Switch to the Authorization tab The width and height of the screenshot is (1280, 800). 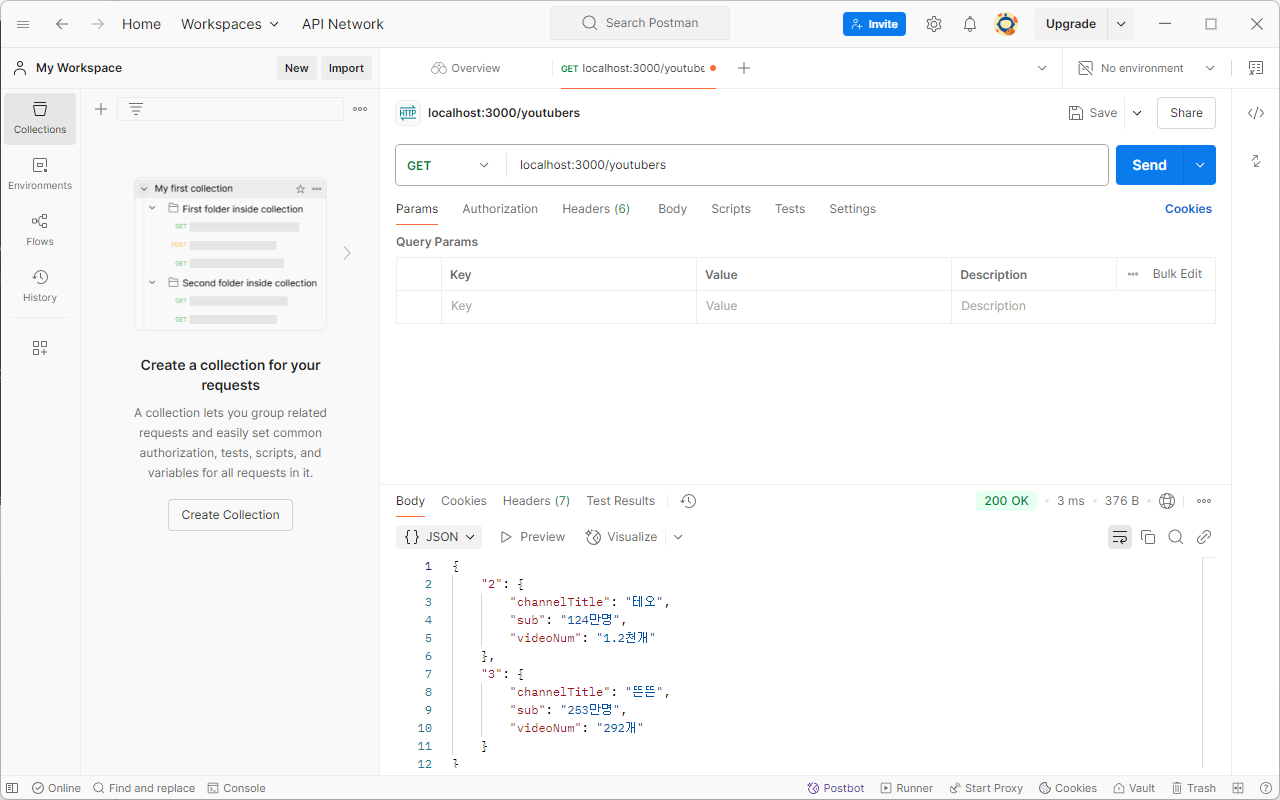(x=500, y=209)
